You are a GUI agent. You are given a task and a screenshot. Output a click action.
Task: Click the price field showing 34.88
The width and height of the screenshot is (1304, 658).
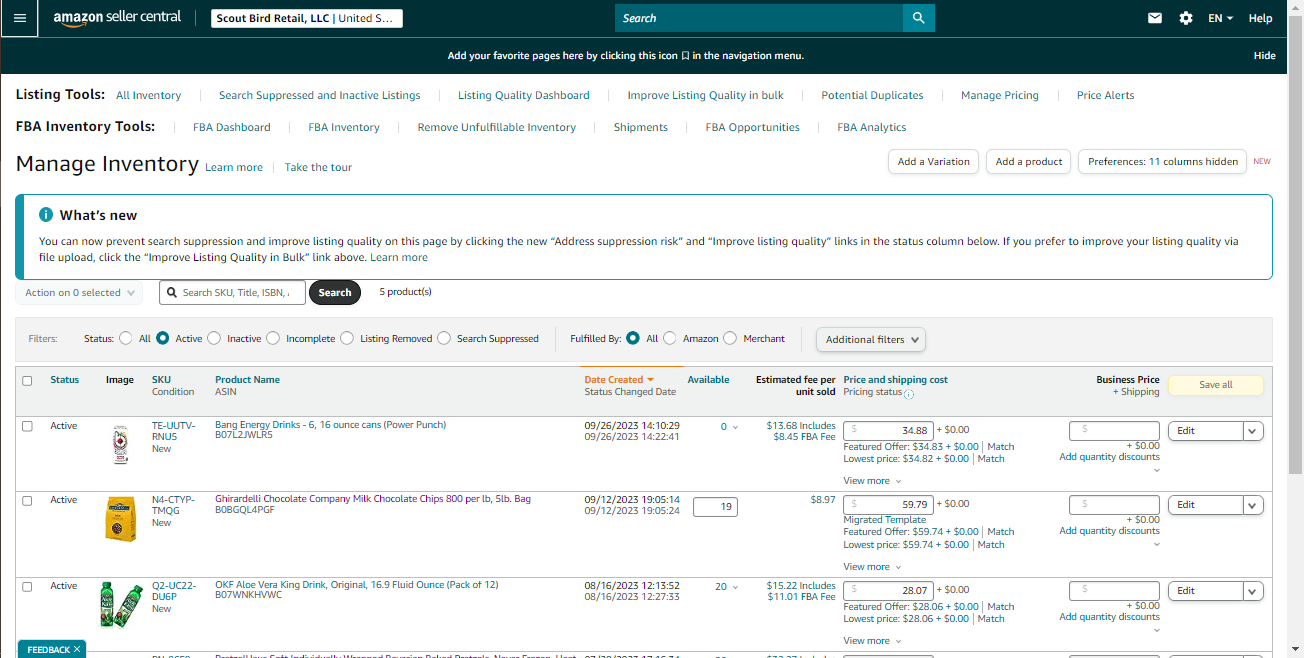pyautogui.click(x=889, y=431)
